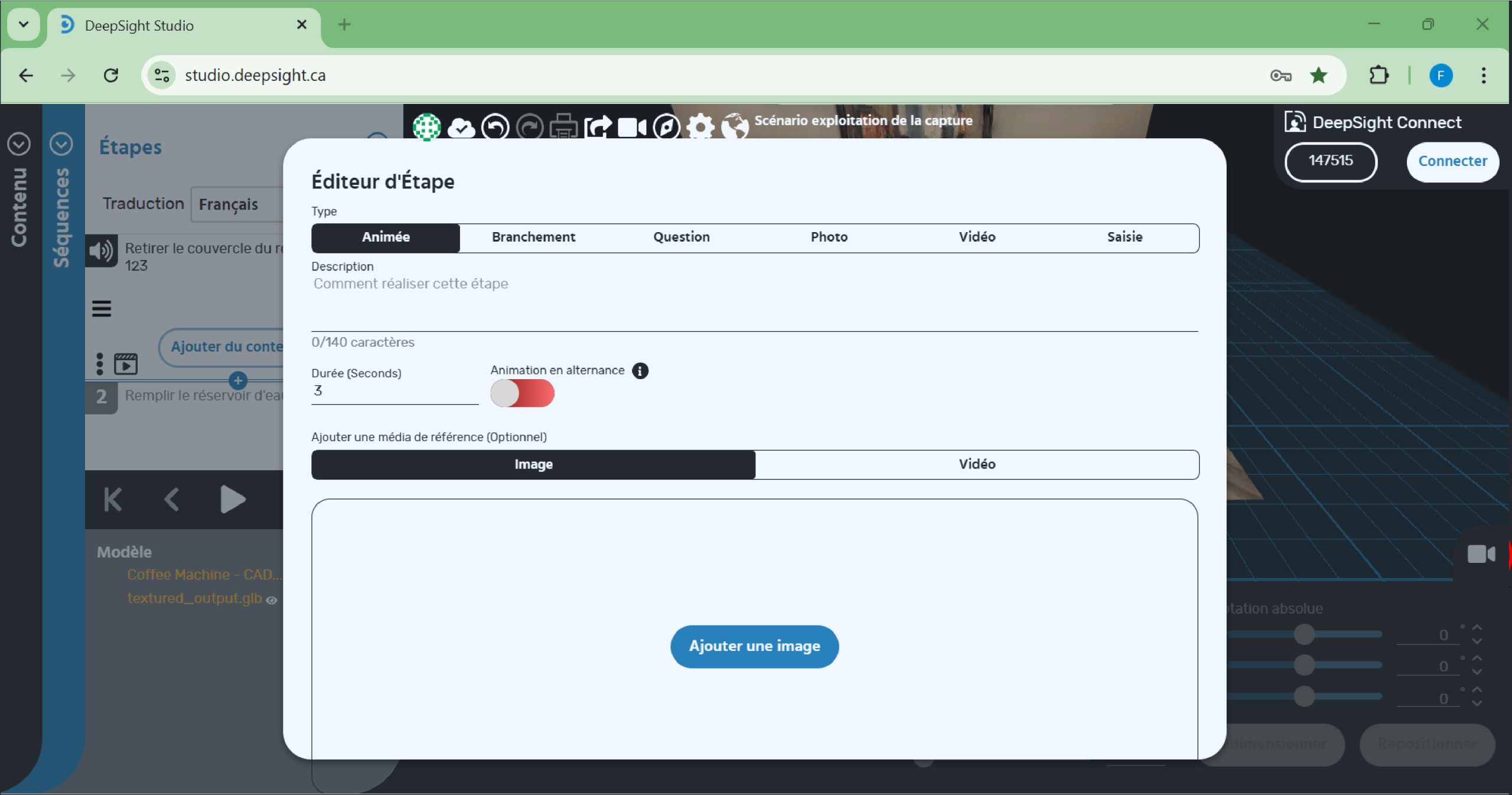Click the Connecter button

click(1452, 161)
